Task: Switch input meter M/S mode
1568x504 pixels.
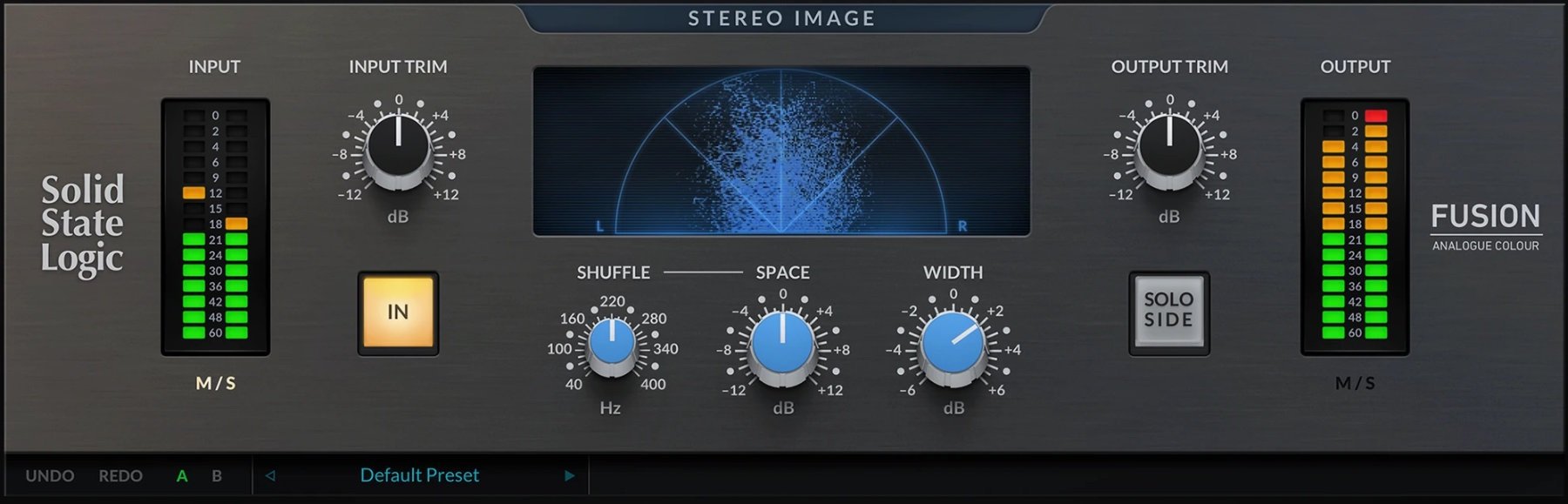Action: pos(215,383)
